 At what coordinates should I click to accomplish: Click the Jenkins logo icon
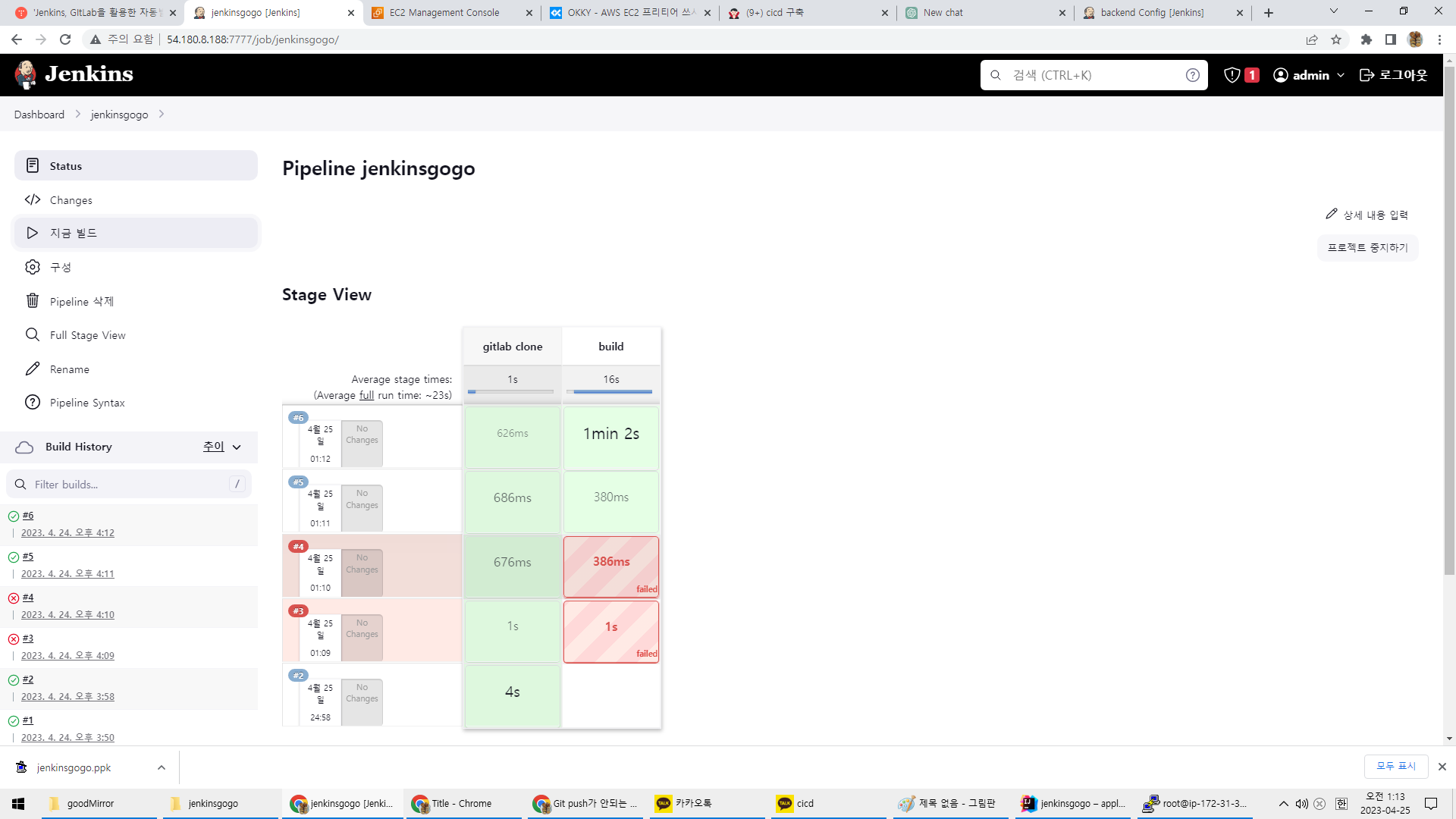pos(26,74)
